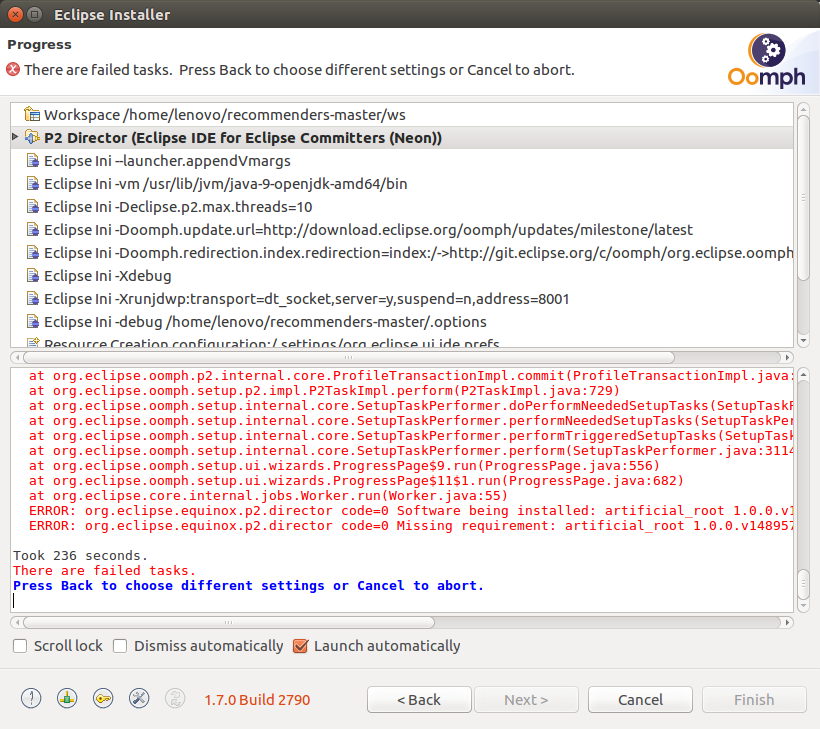The width and height of the screenshot is (820, 729).
Task: Click the Worker.run(Worker.java:55) log line
Action: (x=268, y=495)
